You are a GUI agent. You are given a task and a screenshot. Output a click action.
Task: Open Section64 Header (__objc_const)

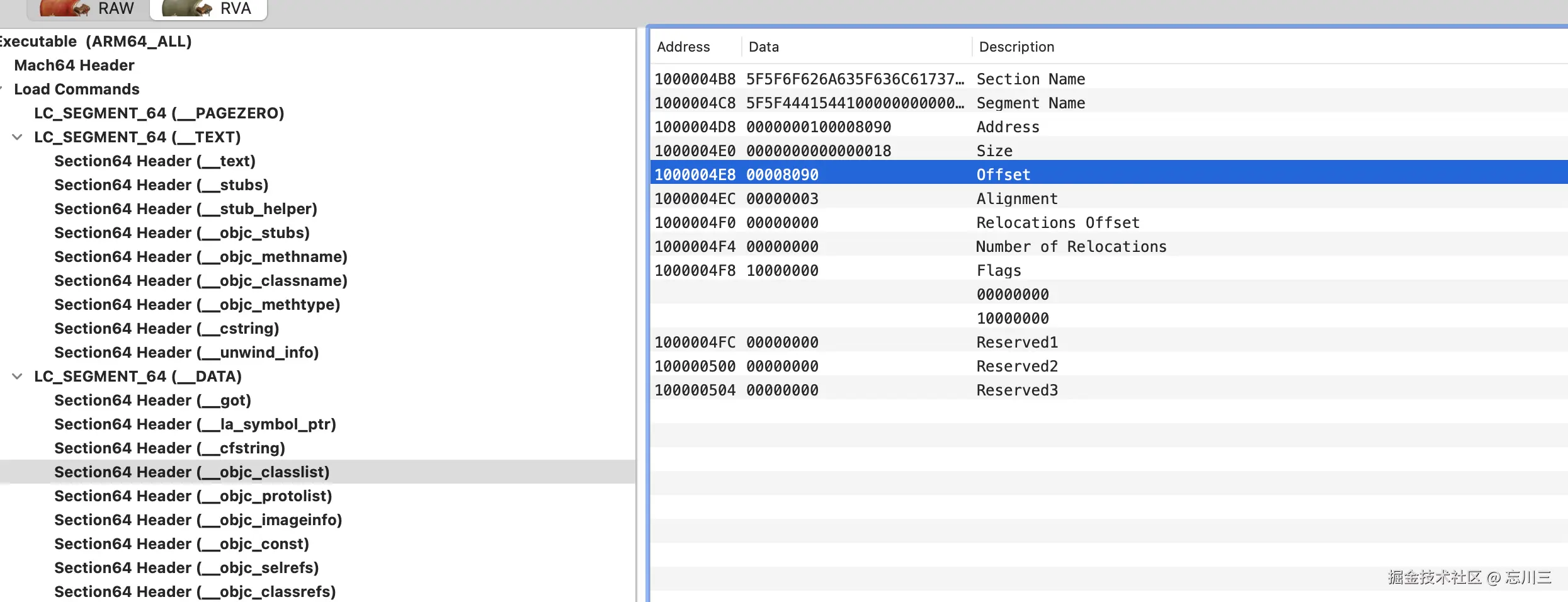(x=182, y=543)
